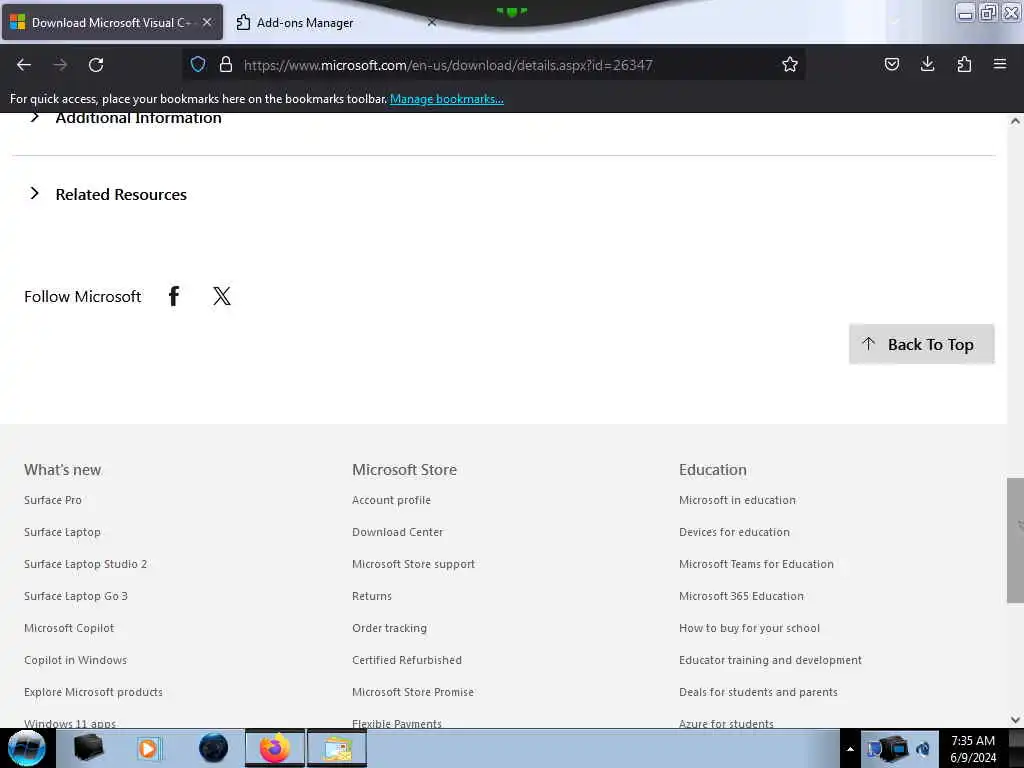Screen dimensions: 1024x768
Task: Open the Firefox application menu
Action: pyautogui.click(x=1000, y=64)
